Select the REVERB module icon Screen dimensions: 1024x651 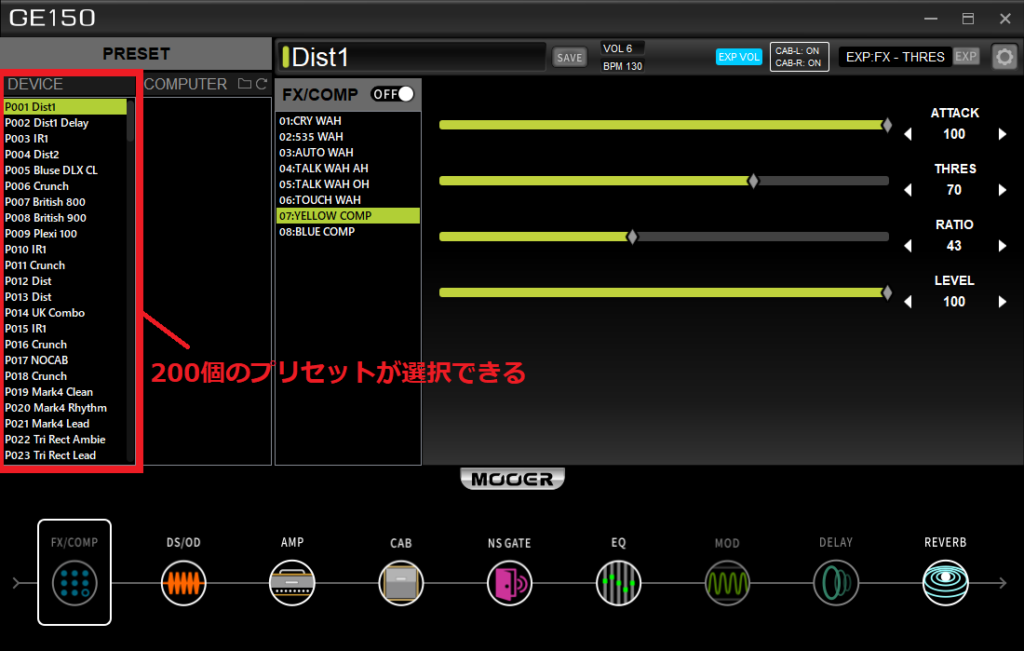point(945,582)
